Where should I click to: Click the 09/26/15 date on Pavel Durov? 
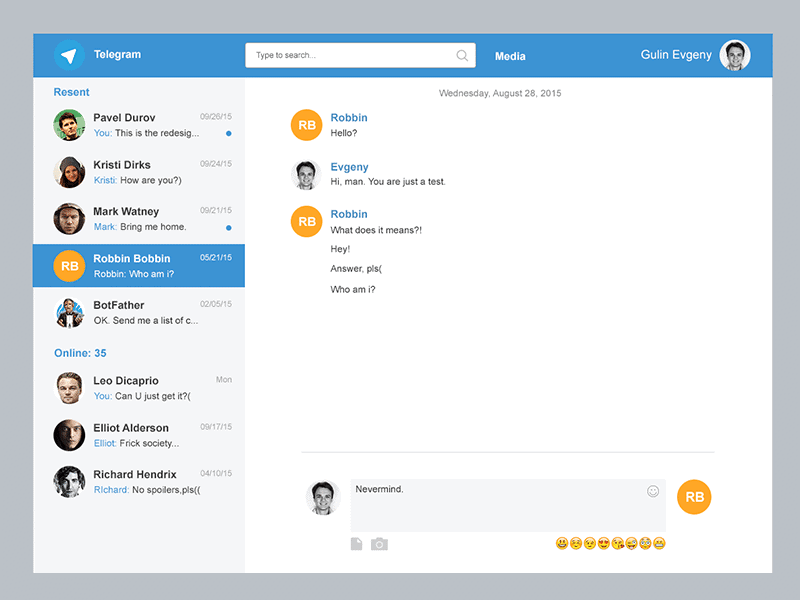[x=216, y=116]
